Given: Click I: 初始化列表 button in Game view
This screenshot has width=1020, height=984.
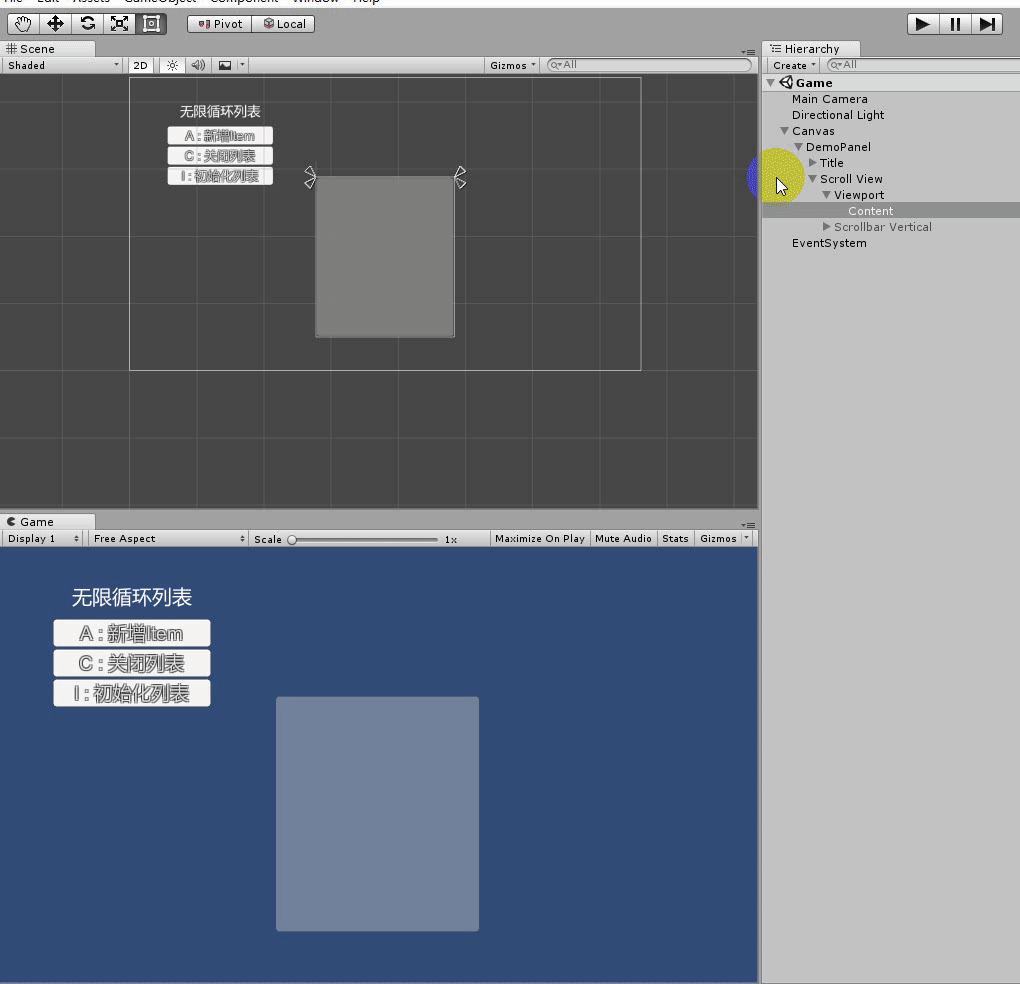Looking at the screenshot, I should coord(132,693).
